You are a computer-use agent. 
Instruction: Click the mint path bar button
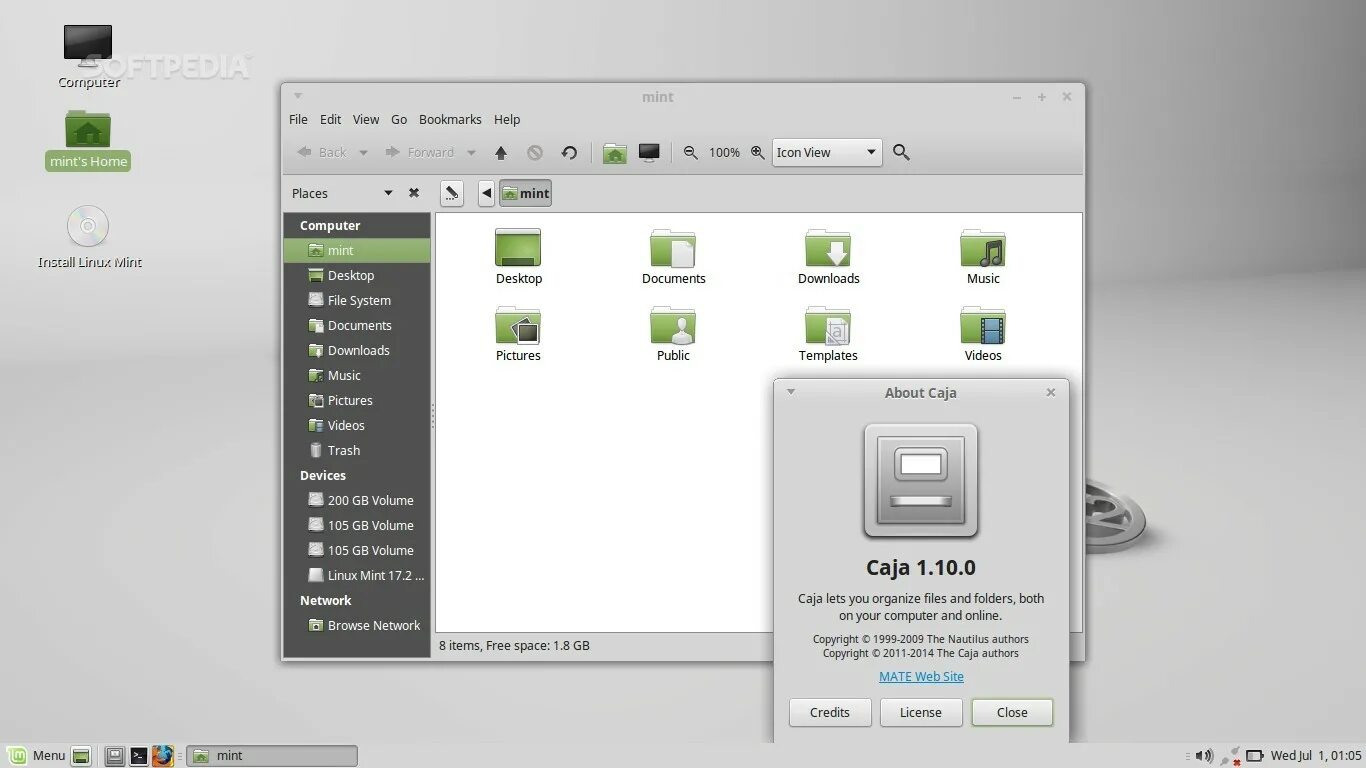tap(525, 193)
